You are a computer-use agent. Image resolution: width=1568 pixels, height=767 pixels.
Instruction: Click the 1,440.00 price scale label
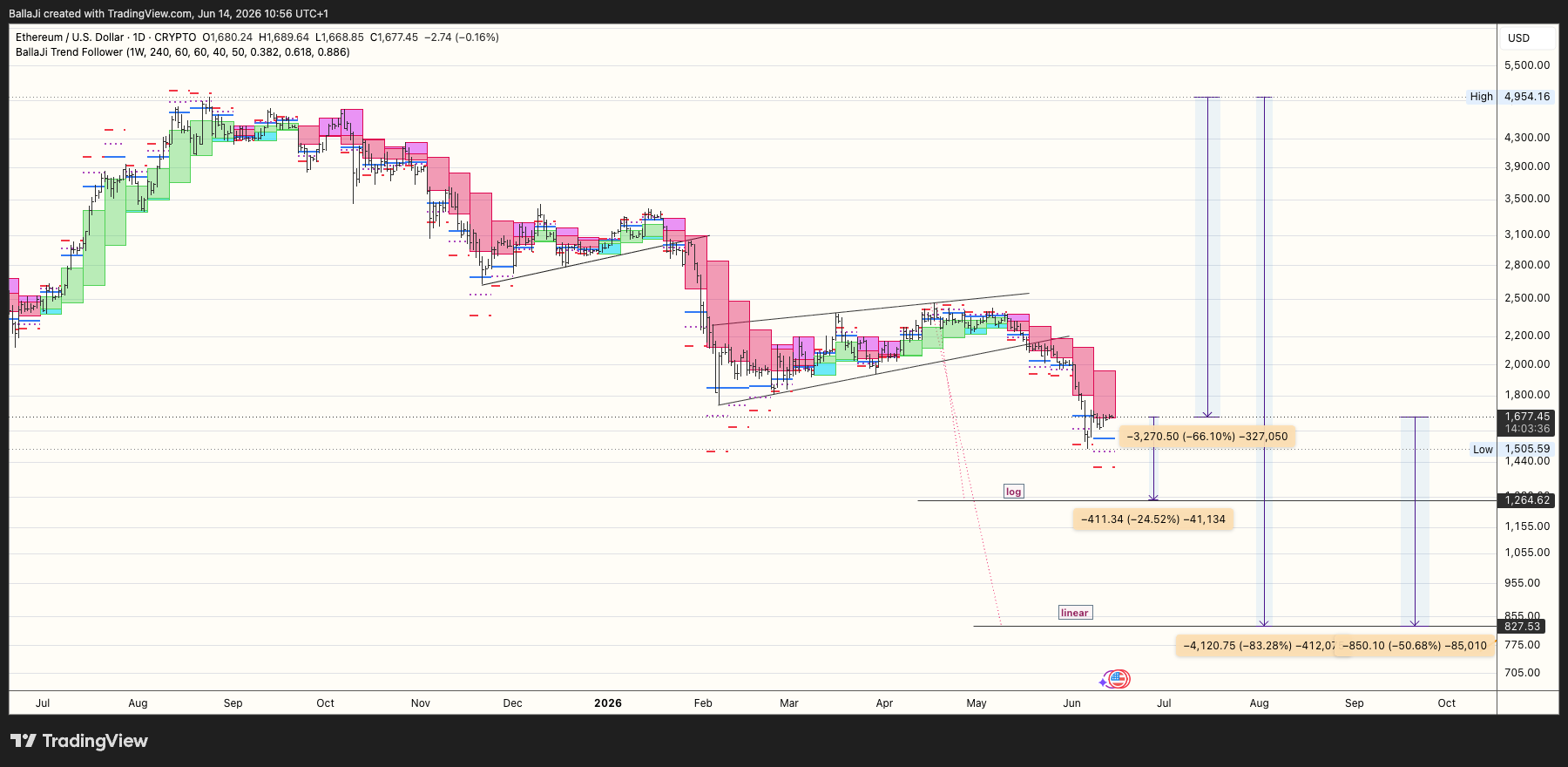point(1527,461)
